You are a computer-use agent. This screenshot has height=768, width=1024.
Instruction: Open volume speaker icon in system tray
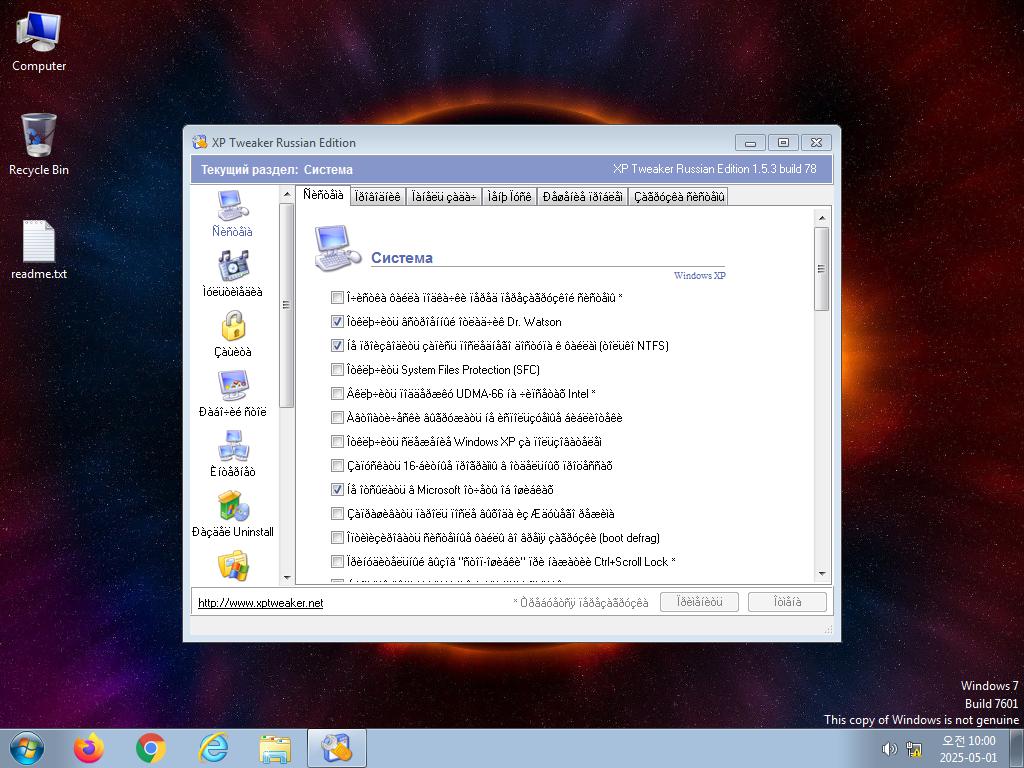tap(889, 749)
